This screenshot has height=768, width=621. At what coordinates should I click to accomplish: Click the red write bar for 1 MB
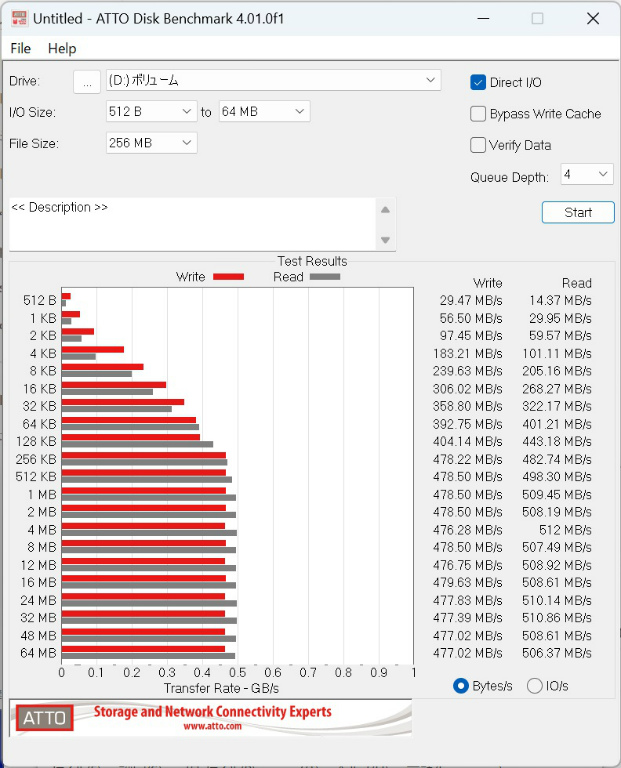pyautogui.click(x=143, y=491)
